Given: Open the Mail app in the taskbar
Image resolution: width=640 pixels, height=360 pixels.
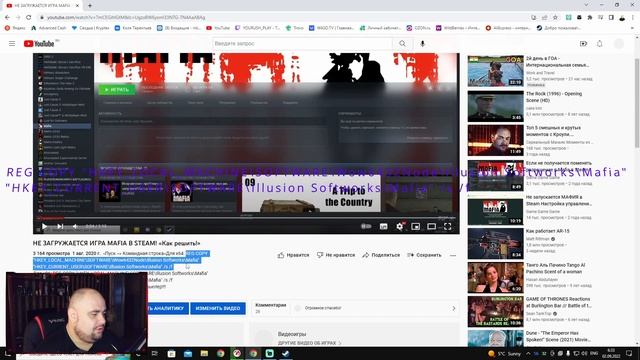Looking at the screenshot, I should (x=188, y=353).
